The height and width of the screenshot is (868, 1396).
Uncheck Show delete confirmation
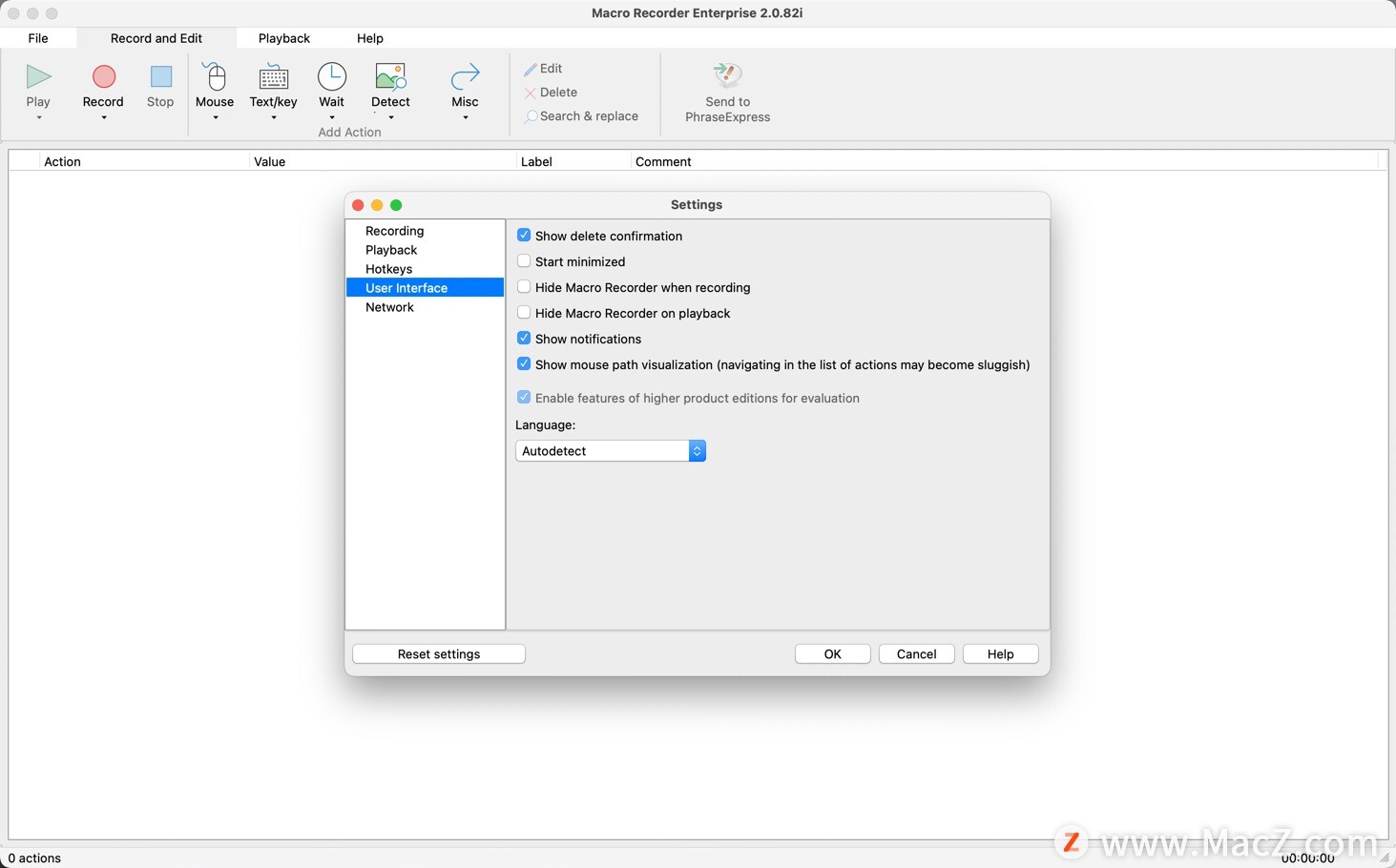pos(524,236)
